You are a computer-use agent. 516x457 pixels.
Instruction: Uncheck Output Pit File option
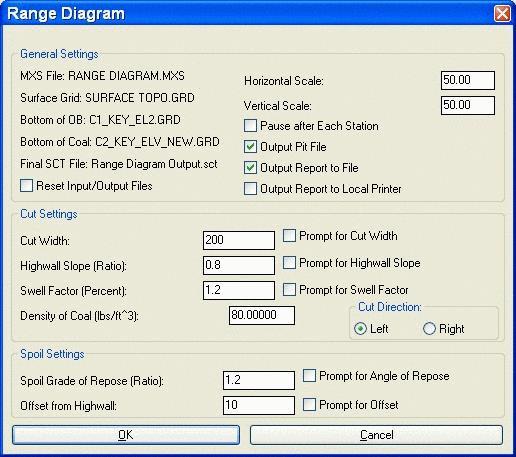click(250, 147)
